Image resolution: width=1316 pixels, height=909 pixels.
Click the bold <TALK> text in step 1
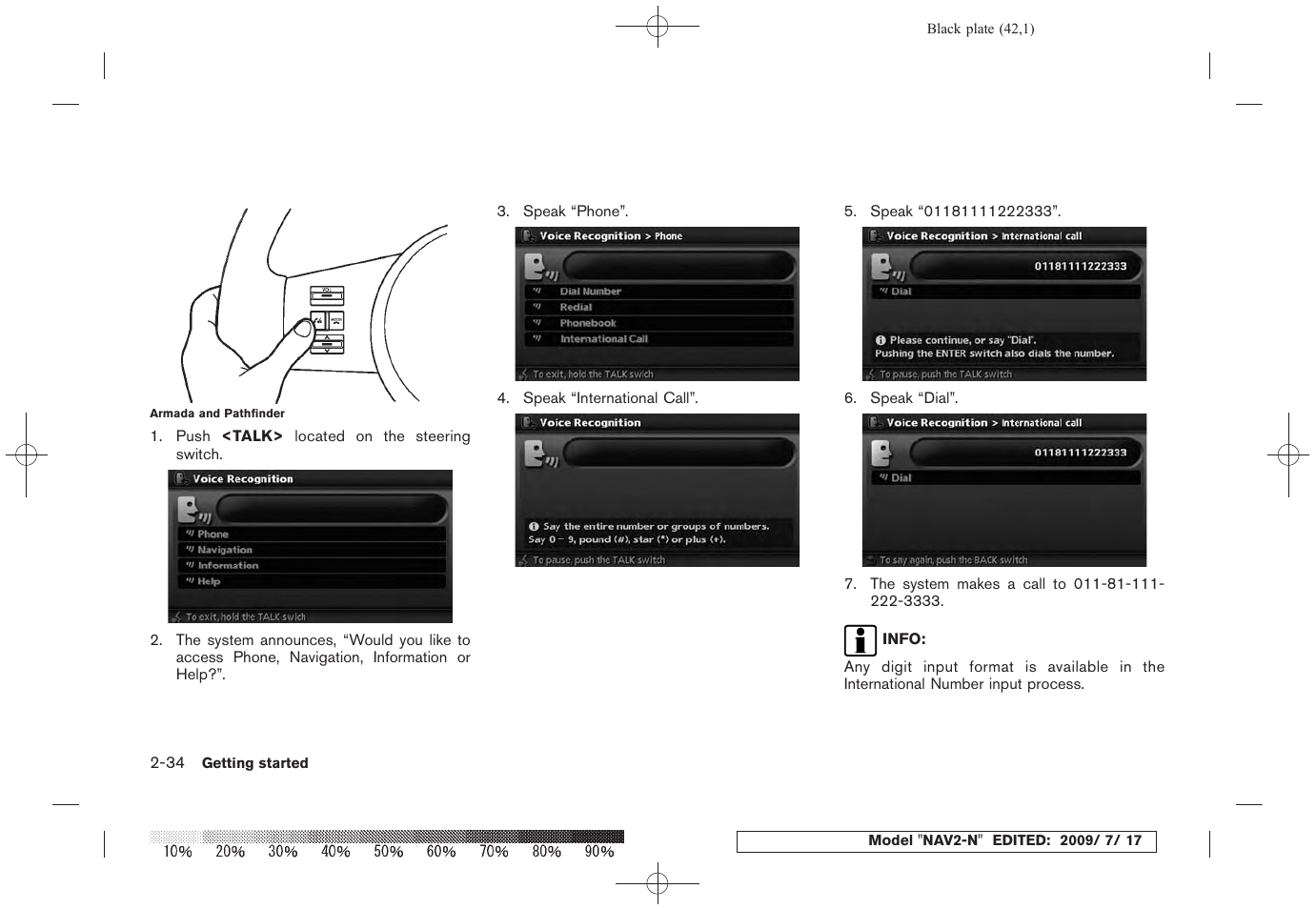point(253,436)
